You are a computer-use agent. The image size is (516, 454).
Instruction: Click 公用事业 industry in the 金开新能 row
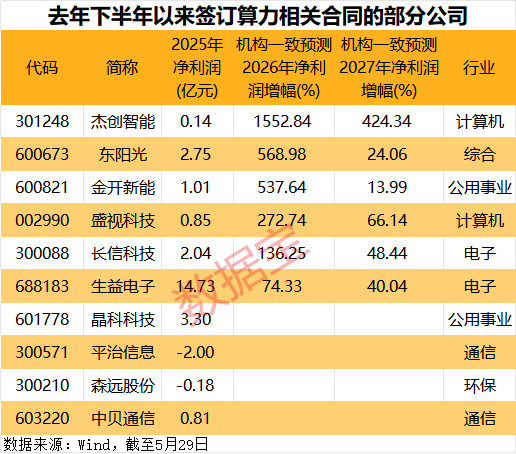(479, 187)
